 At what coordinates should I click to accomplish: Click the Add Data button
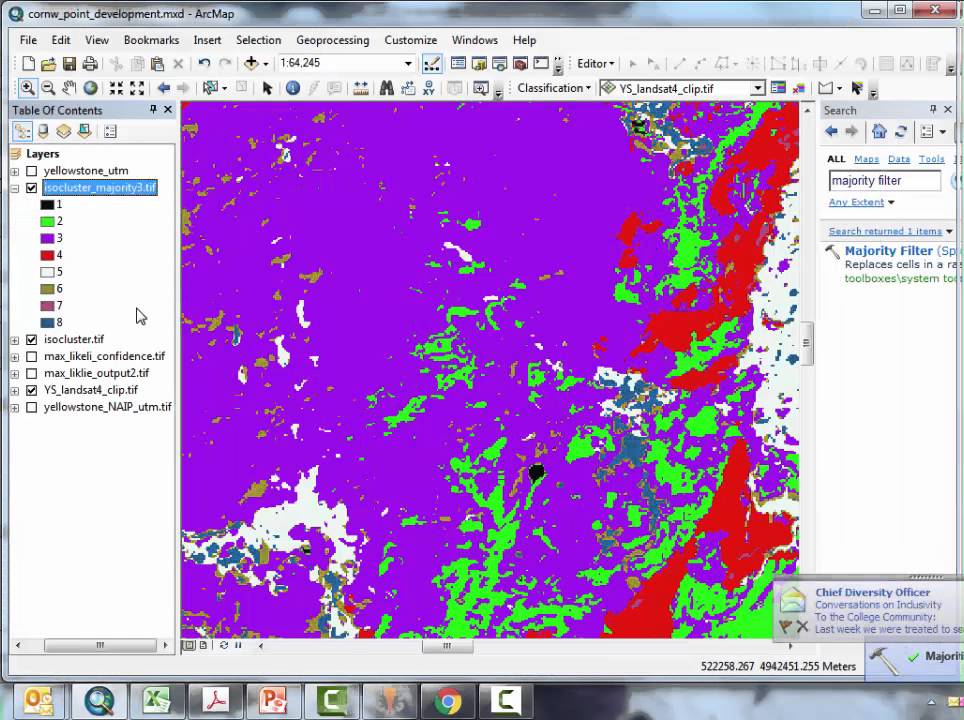(x=251, y=63)
